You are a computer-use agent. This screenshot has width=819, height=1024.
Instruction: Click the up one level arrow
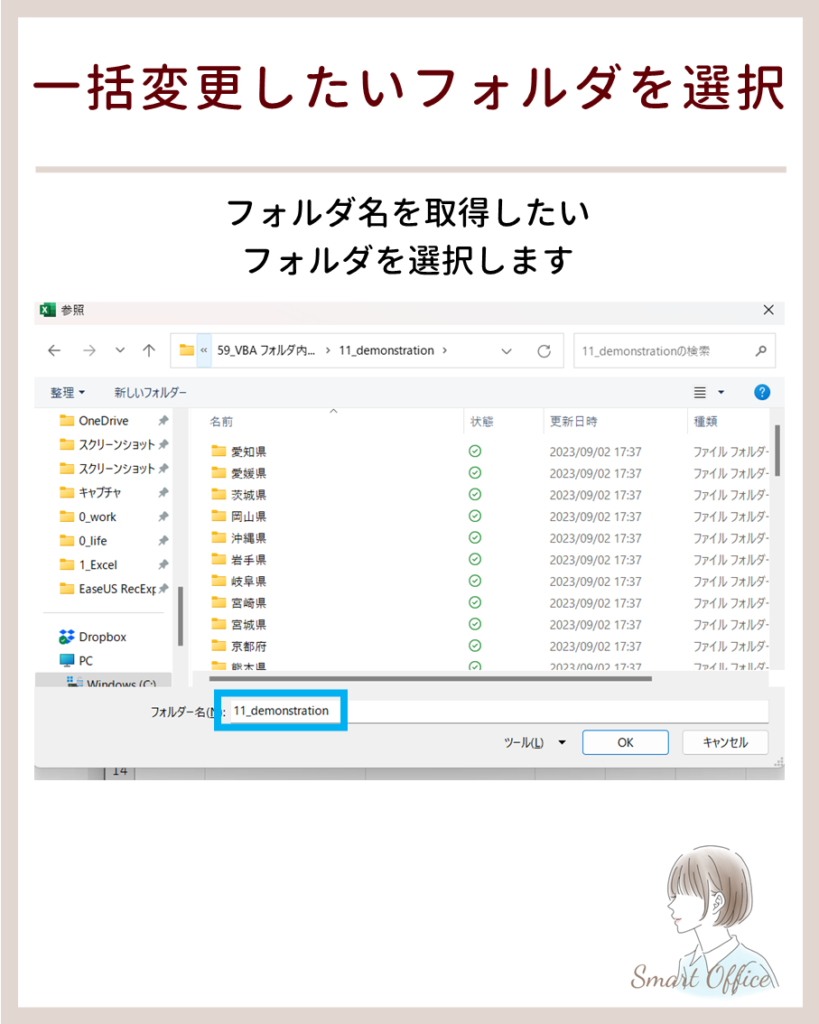148,351
